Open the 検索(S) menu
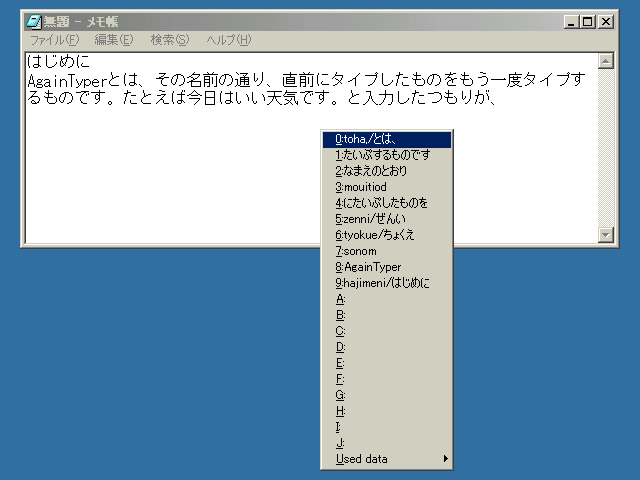 pyautogui.click(x=170, y=40)
